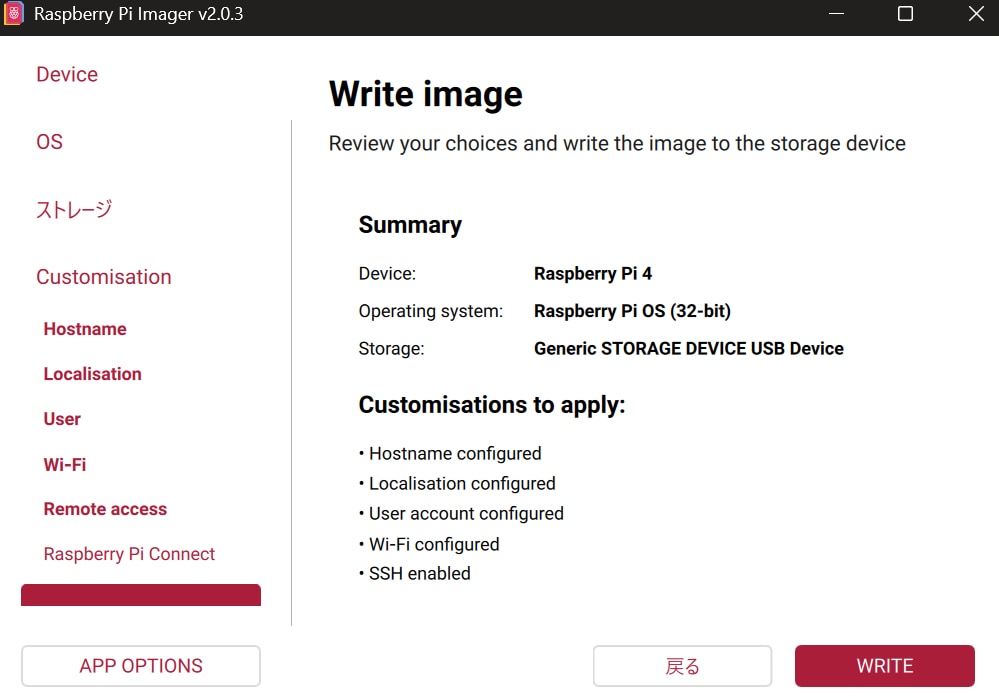Select Remote access in sidebar

click(105, 509)
